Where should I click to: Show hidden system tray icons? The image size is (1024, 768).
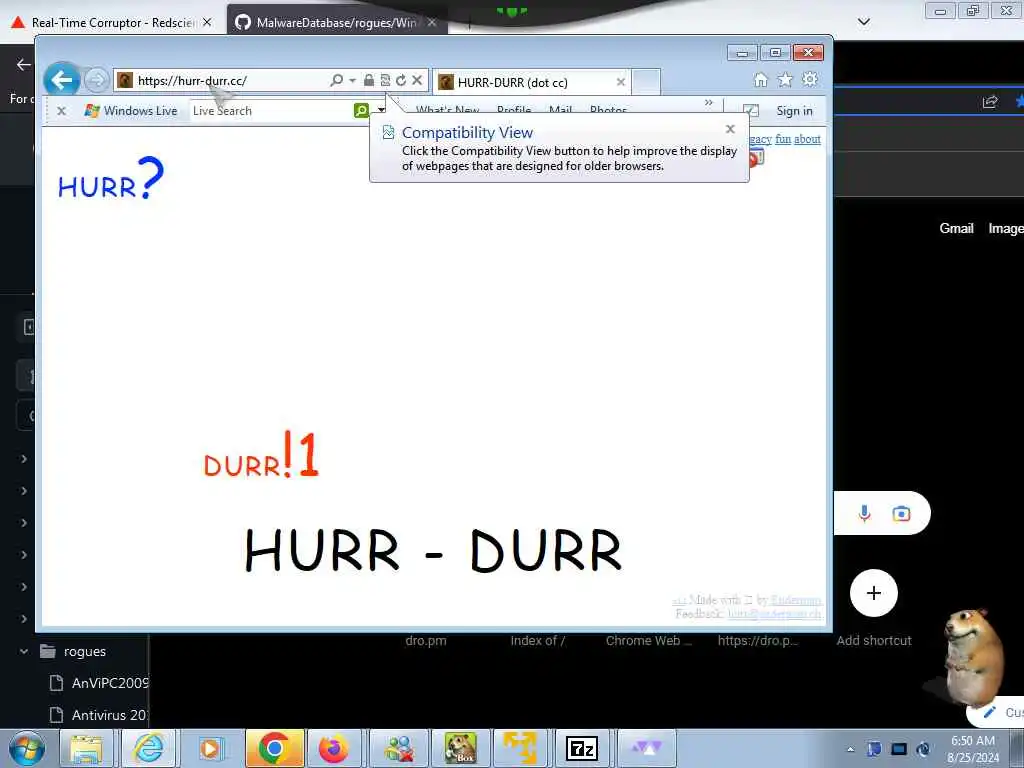click(851, 749)
